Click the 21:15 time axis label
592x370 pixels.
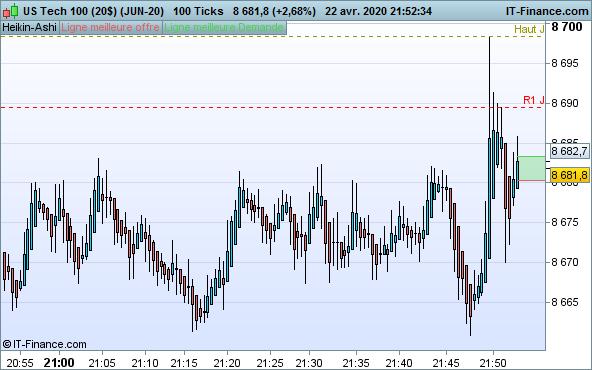184,363
